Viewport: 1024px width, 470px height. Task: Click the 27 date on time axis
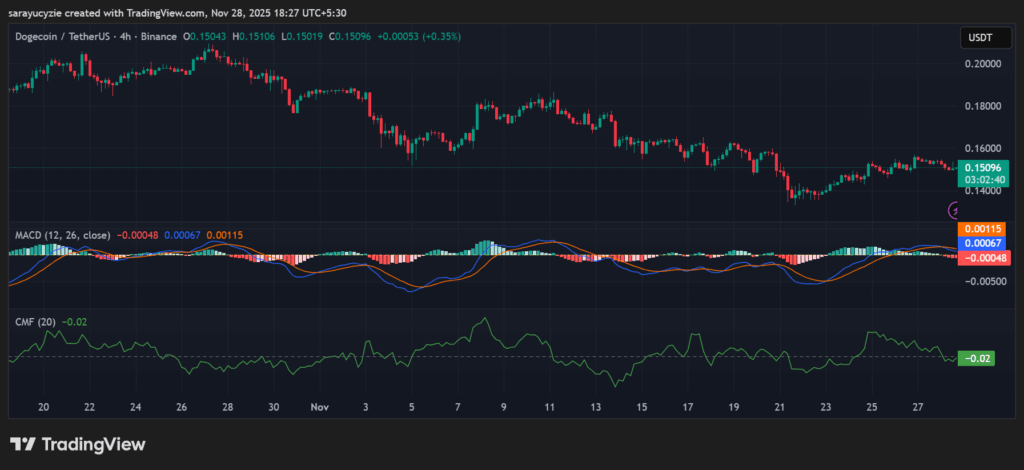(917, 408)
